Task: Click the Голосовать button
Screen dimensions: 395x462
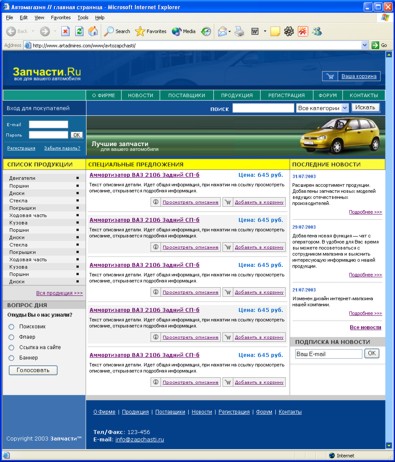Action: point(33,370)
